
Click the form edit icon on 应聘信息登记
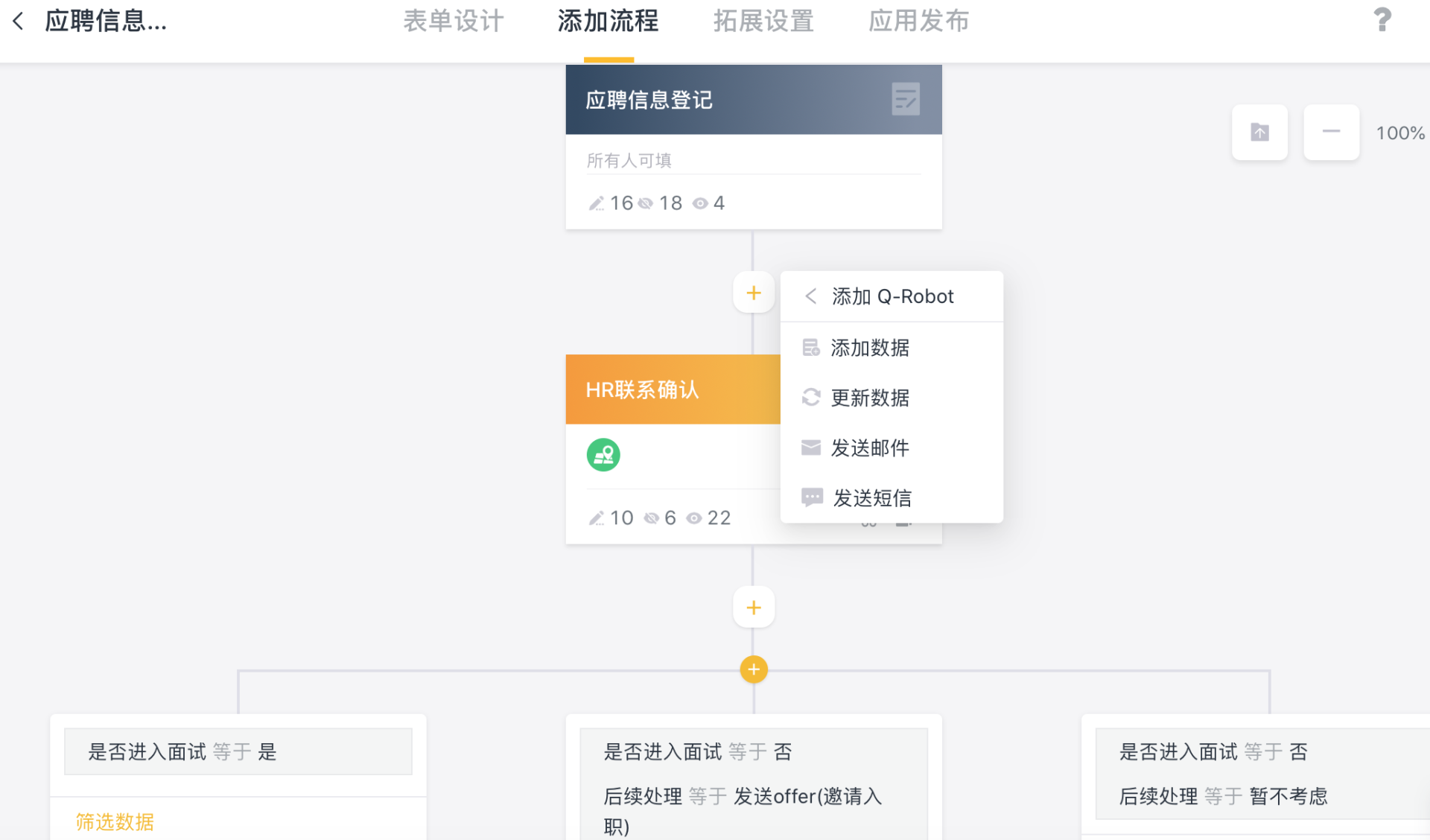point(905,99)
